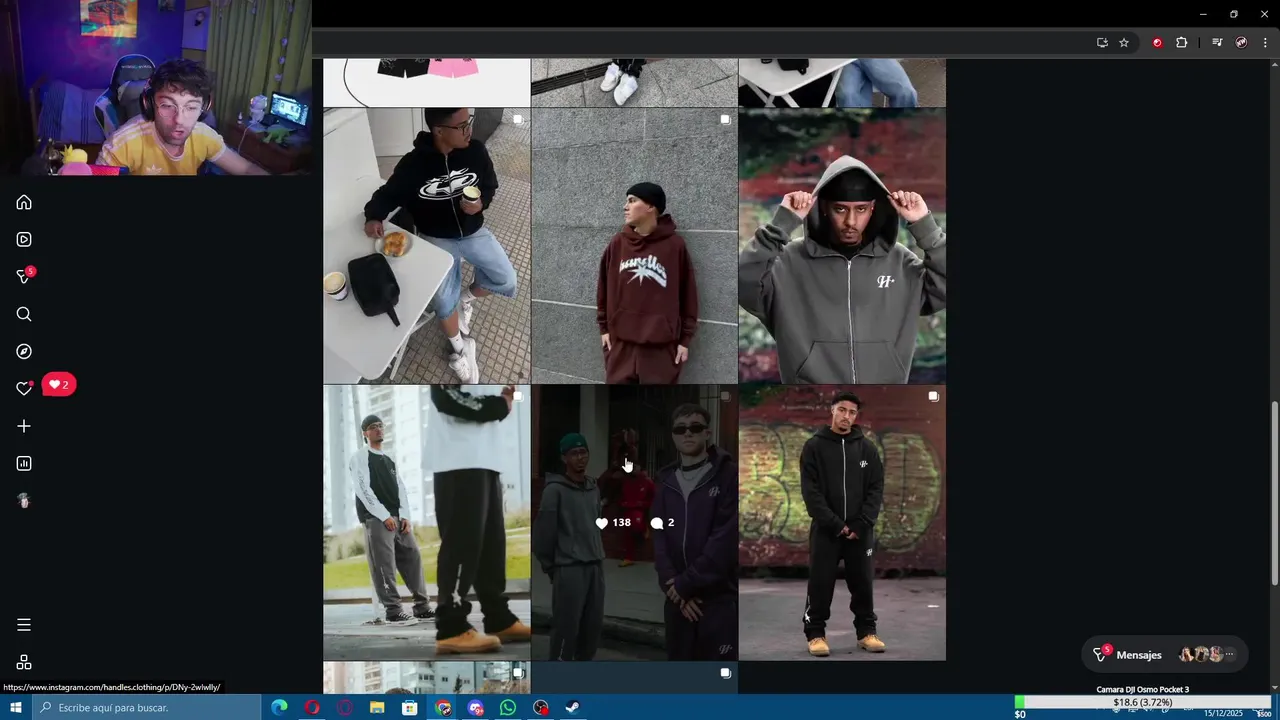
Task: Open the post with tan boots and black pants
Action: (x=427, y=523)
